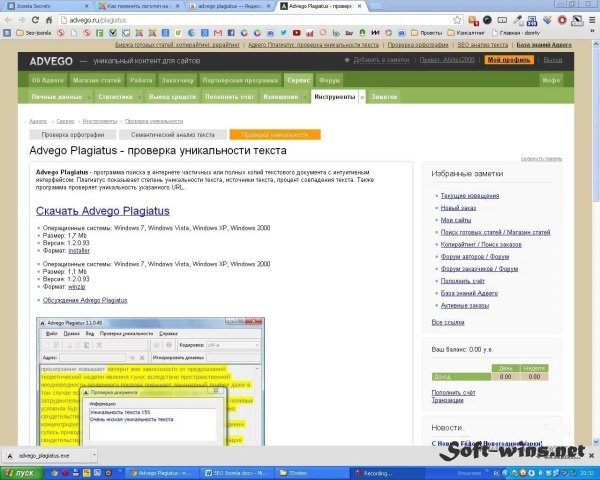Switch to the Recording taskbar window
The height and width of the screenshot is (480, 600).
tap(385, 473)
